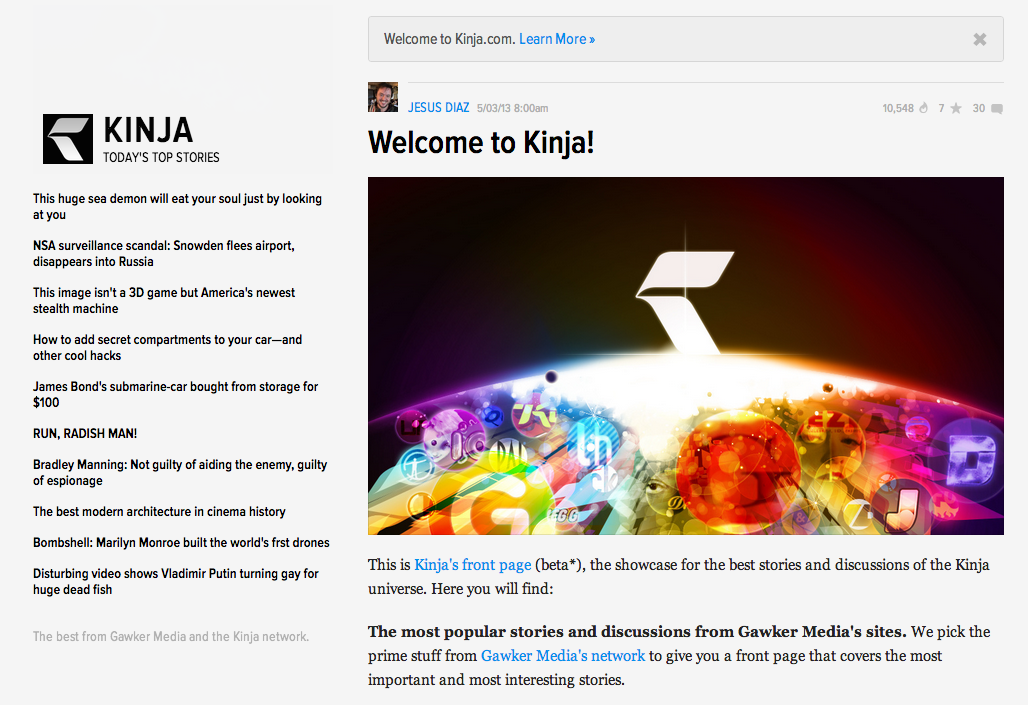Click the 30 comments count
The width and height of the screenshot is (1028, 705).
coord(979,108)
